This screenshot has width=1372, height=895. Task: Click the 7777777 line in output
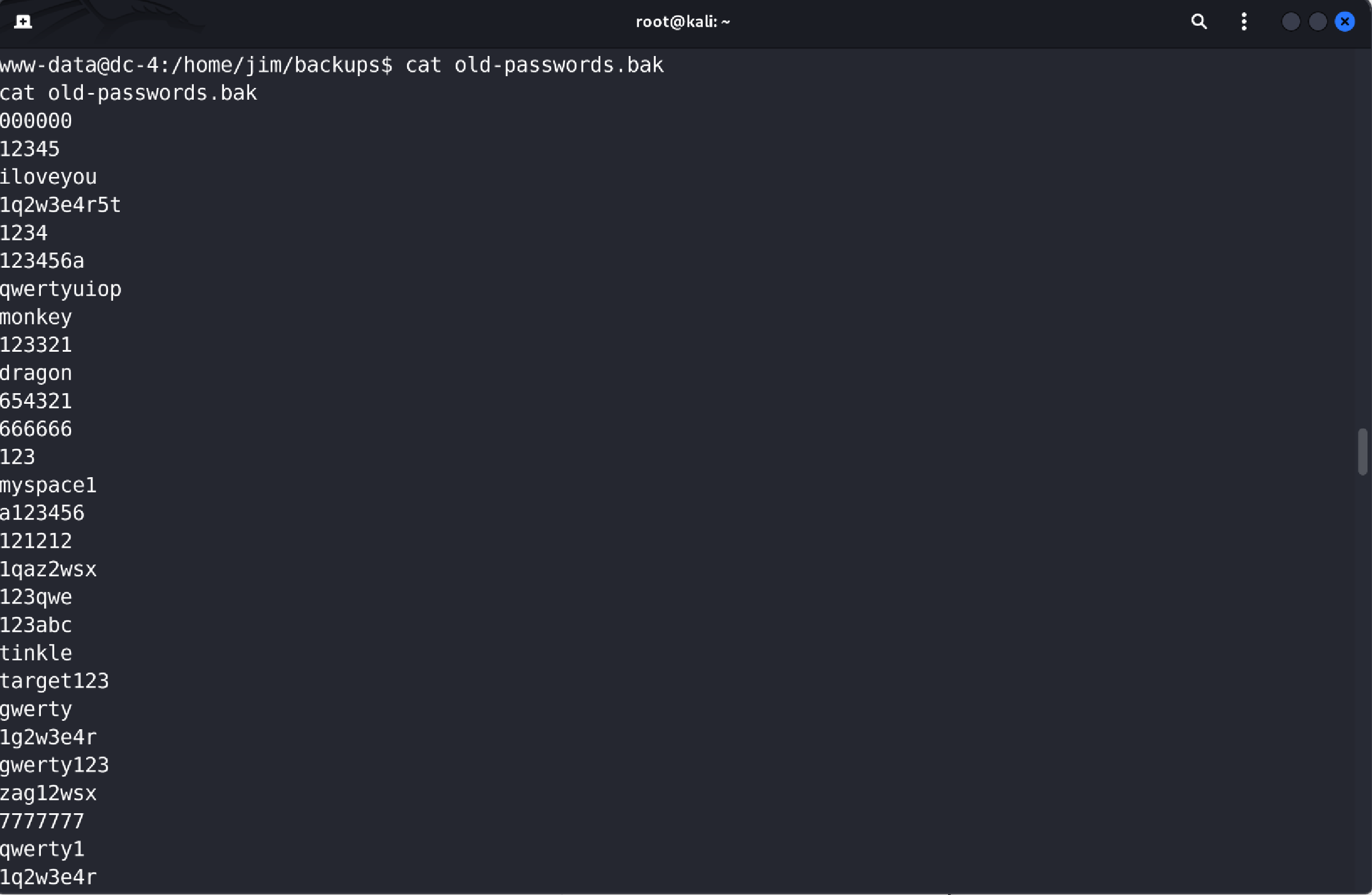click(42, 821)
